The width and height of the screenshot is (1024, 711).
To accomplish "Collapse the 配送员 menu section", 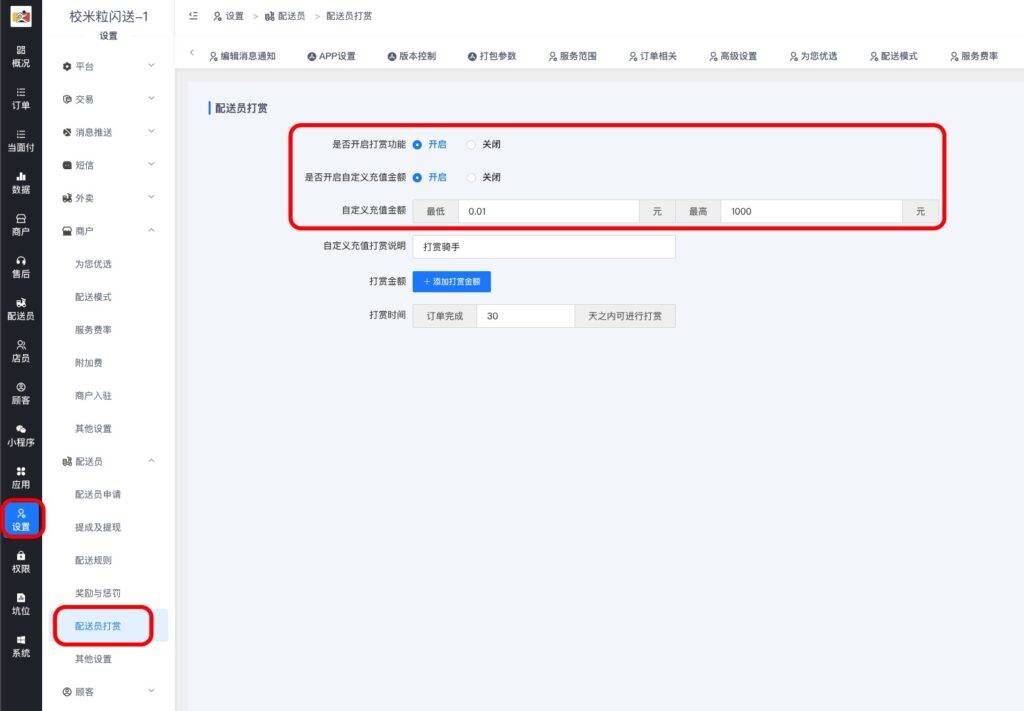I will 108,461.
